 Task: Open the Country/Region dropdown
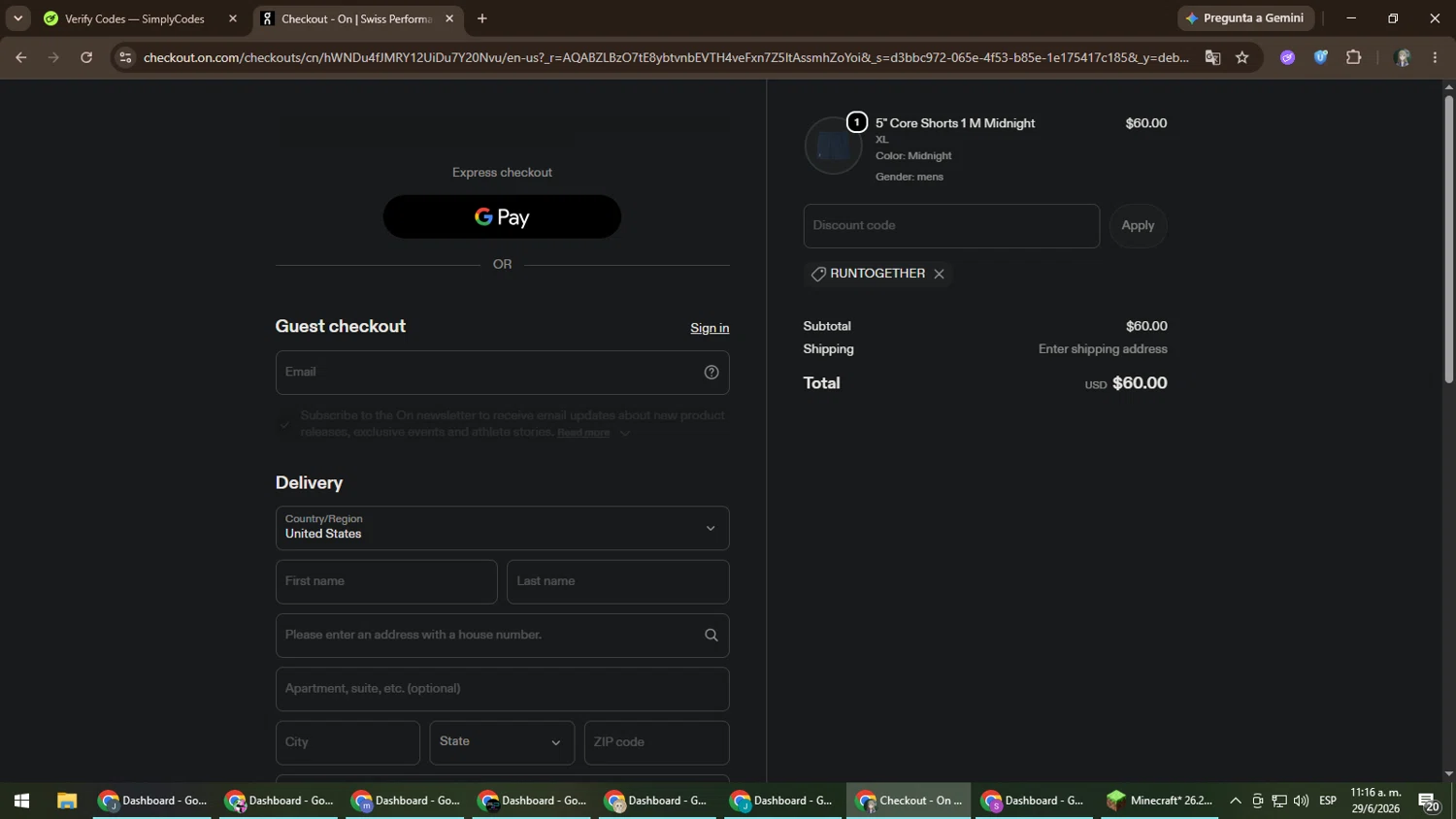(502, 528)
